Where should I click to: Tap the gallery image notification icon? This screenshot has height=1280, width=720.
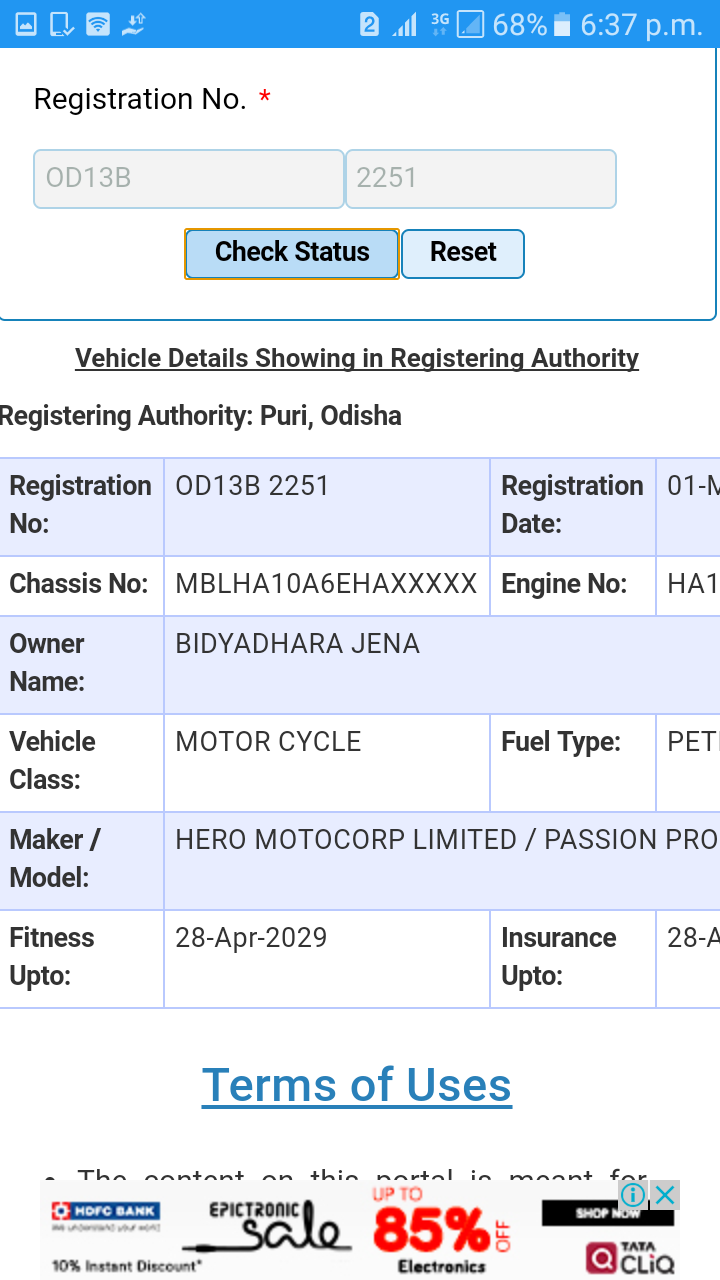pos(26,24)
